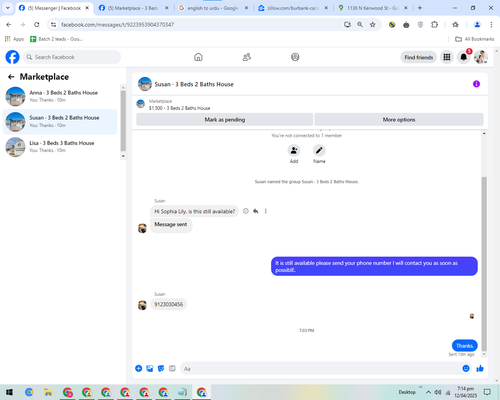Open the tab search dropdown arrow

coord(8,8)
